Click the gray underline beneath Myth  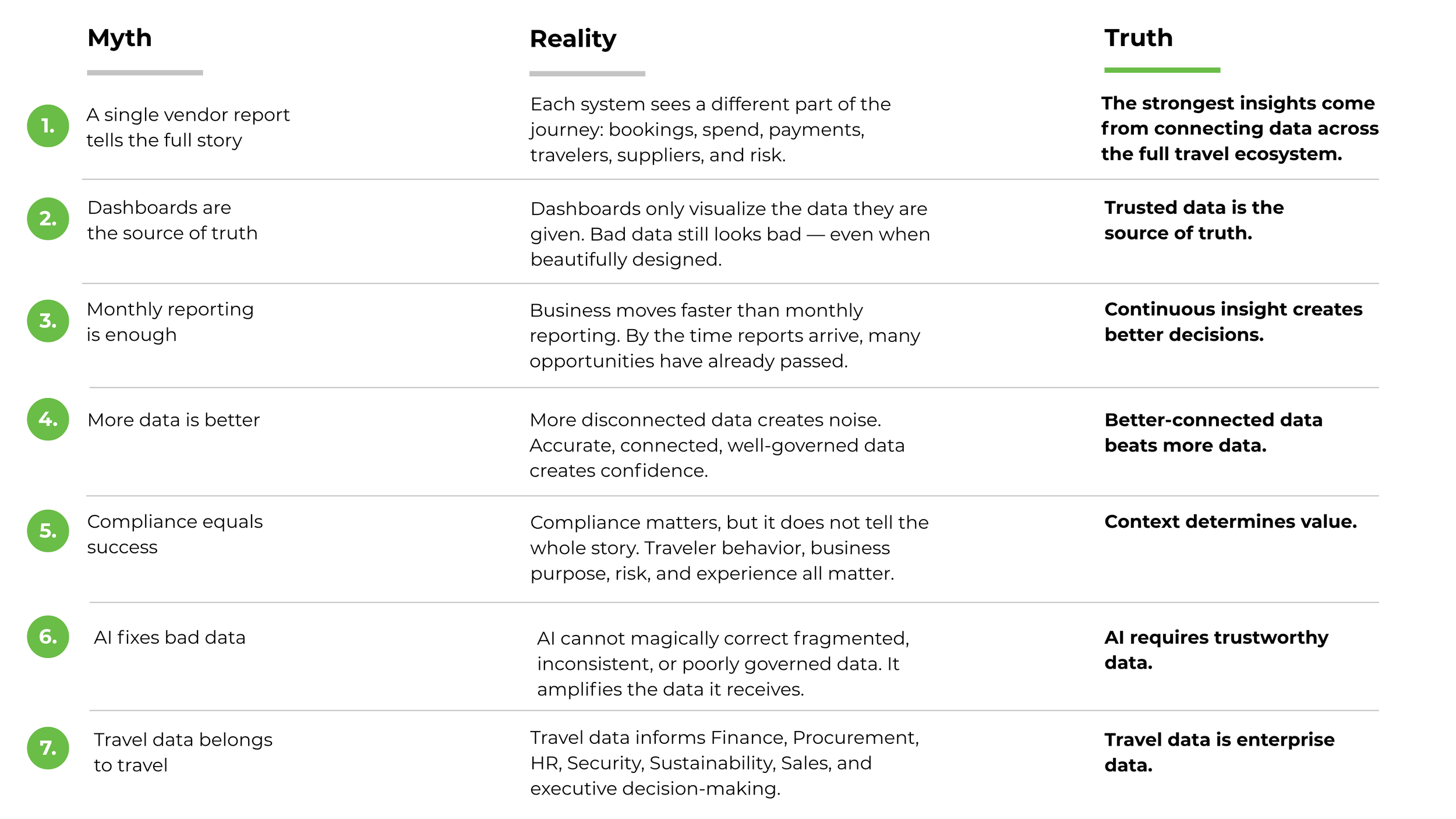tap(145, 73)
